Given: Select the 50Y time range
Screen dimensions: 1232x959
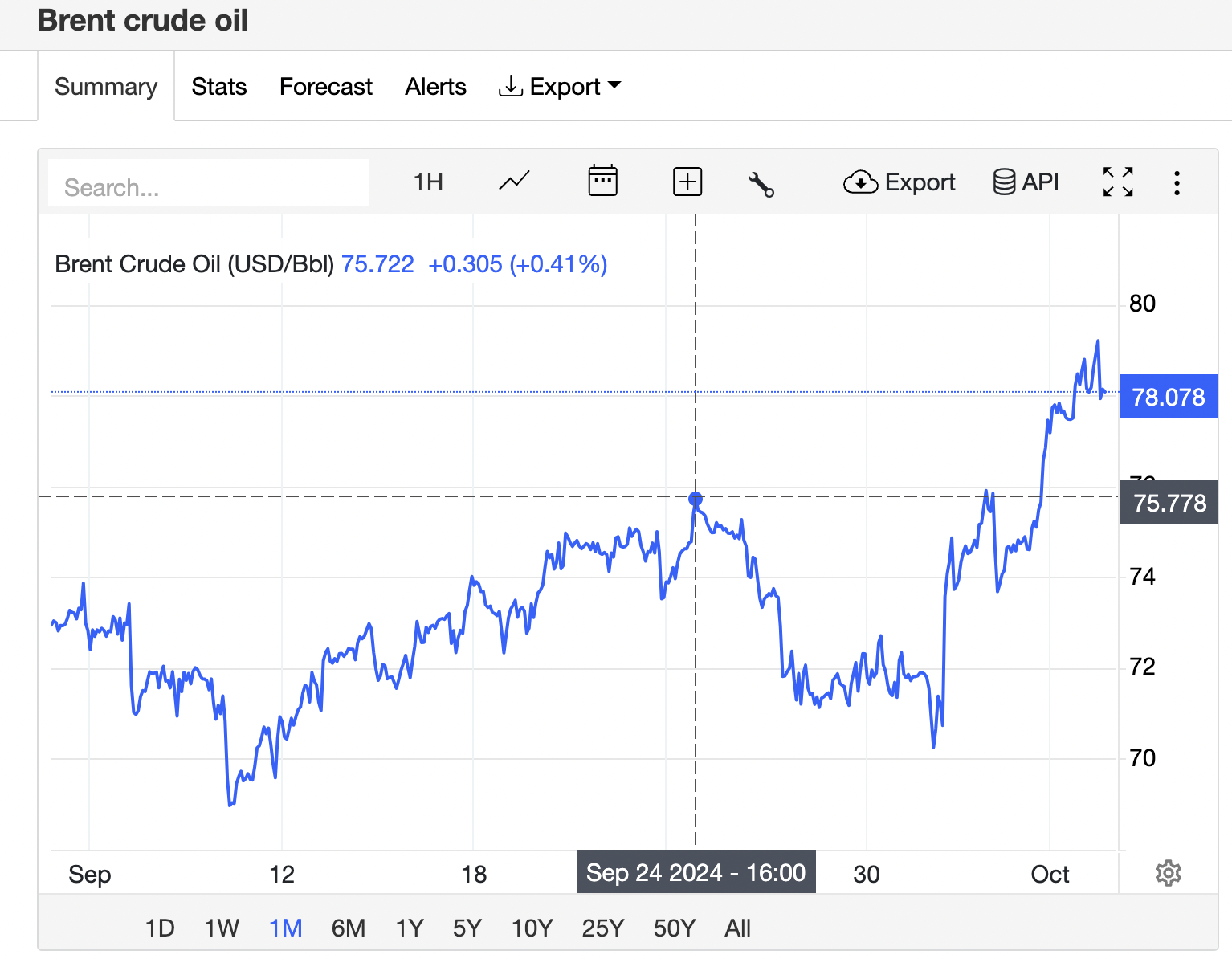Looking at the screenshot, I should (674, 928).
